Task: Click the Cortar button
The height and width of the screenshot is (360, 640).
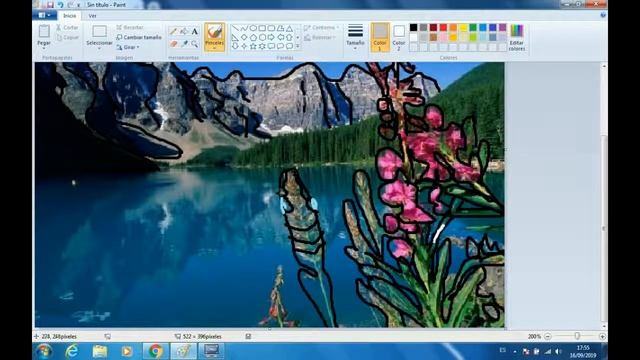Action: (x=67, y=27)
